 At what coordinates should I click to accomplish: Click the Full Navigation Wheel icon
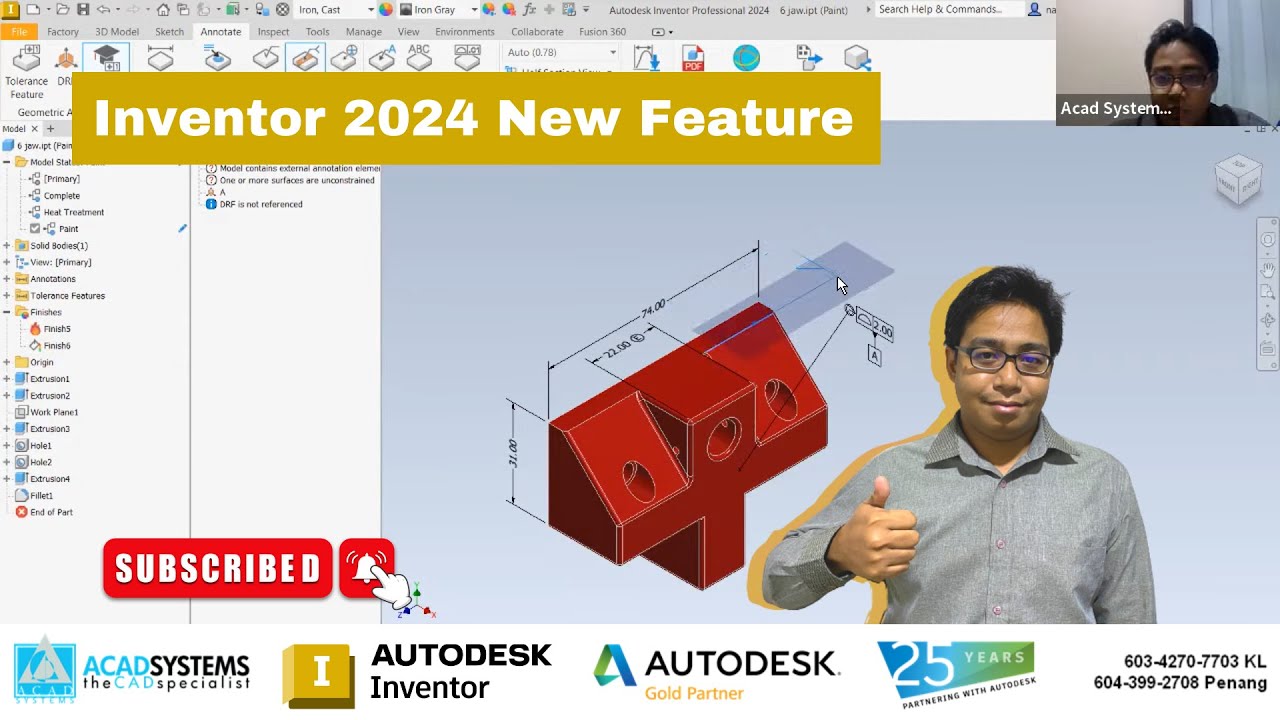coord(1267,240)
